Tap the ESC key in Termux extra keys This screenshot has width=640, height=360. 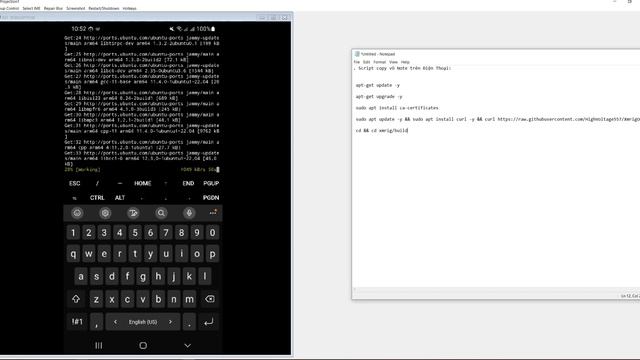pyautogui.click(x=75, y=184)
